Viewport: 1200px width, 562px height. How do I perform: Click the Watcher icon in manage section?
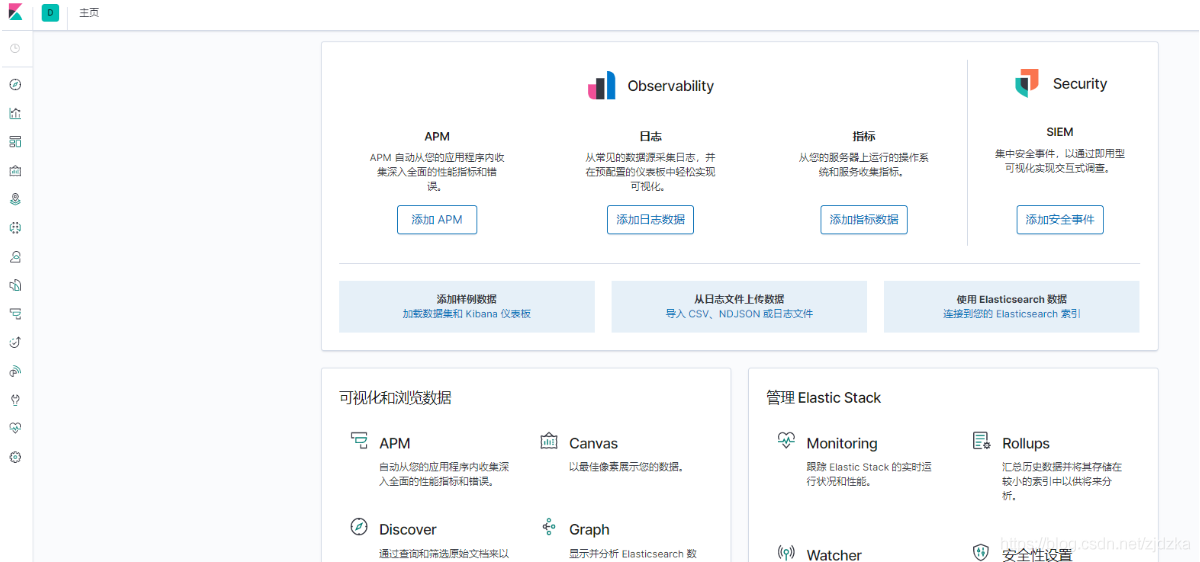tap(786, 553)
